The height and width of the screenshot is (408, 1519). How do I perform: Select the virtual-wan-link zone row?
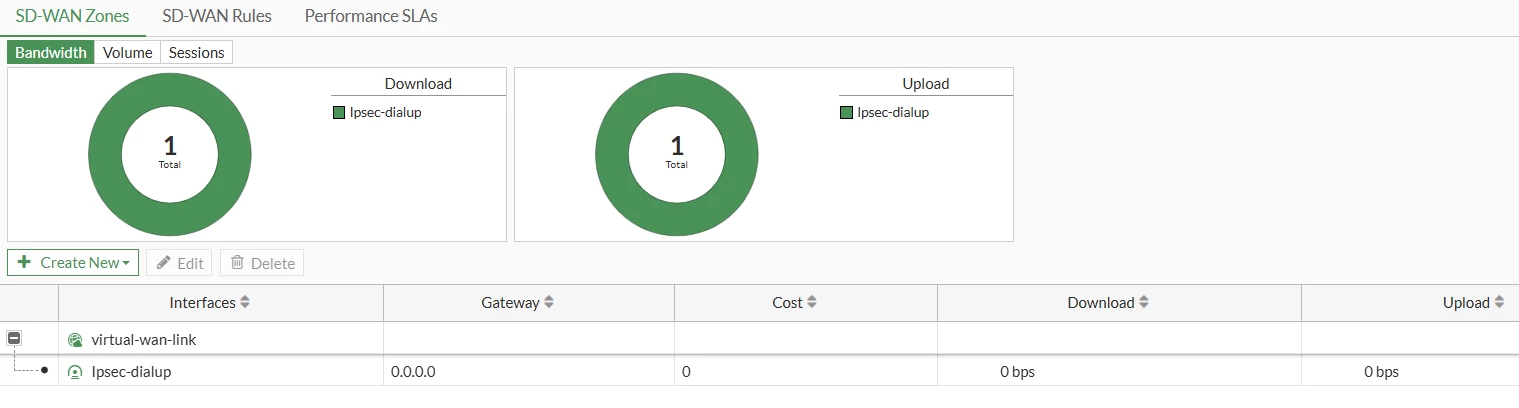click(x=759, y=339)
